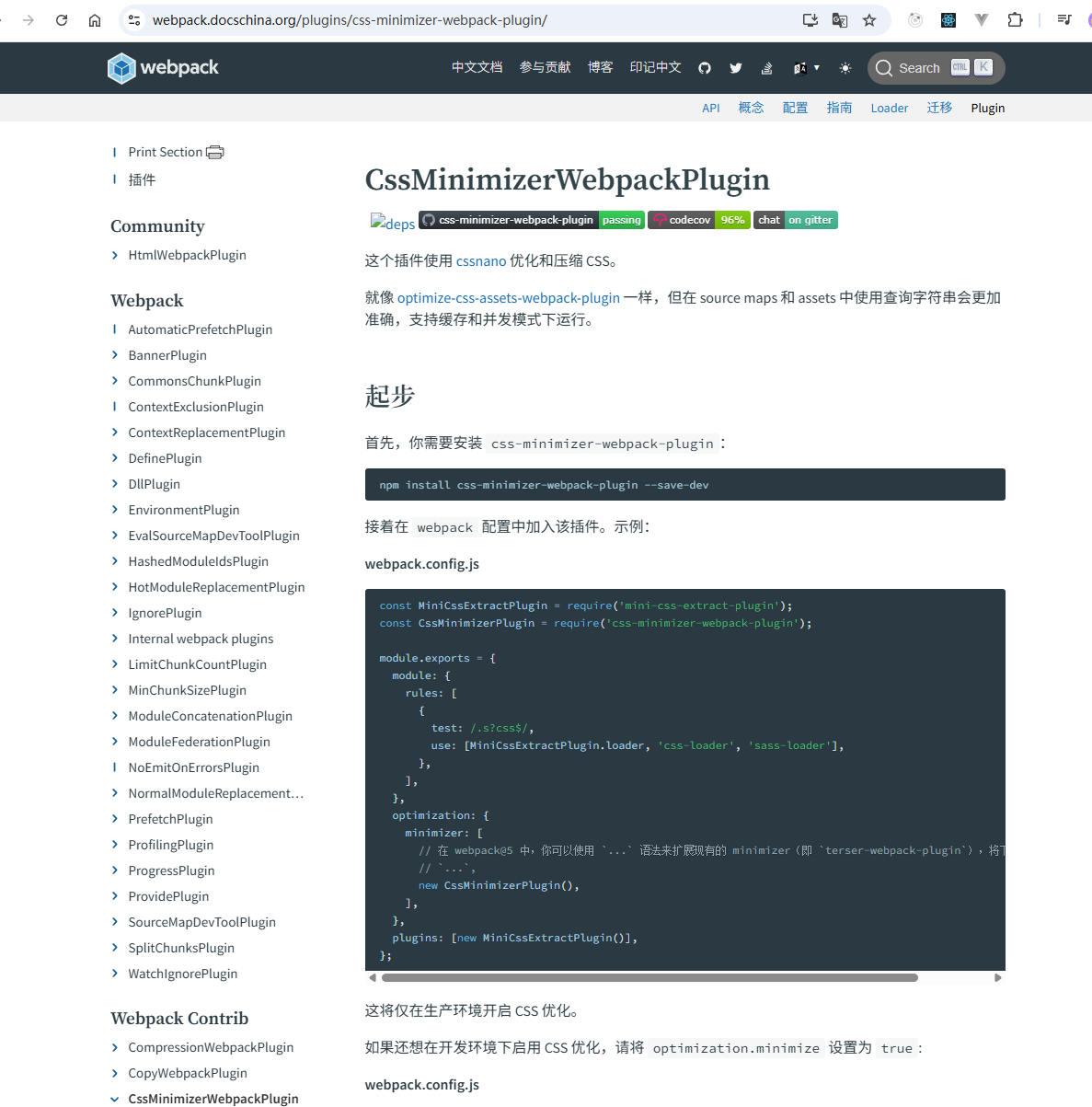Open 博客 in the header
The image size is (1092, 1107).
click(x=601, y=68)
